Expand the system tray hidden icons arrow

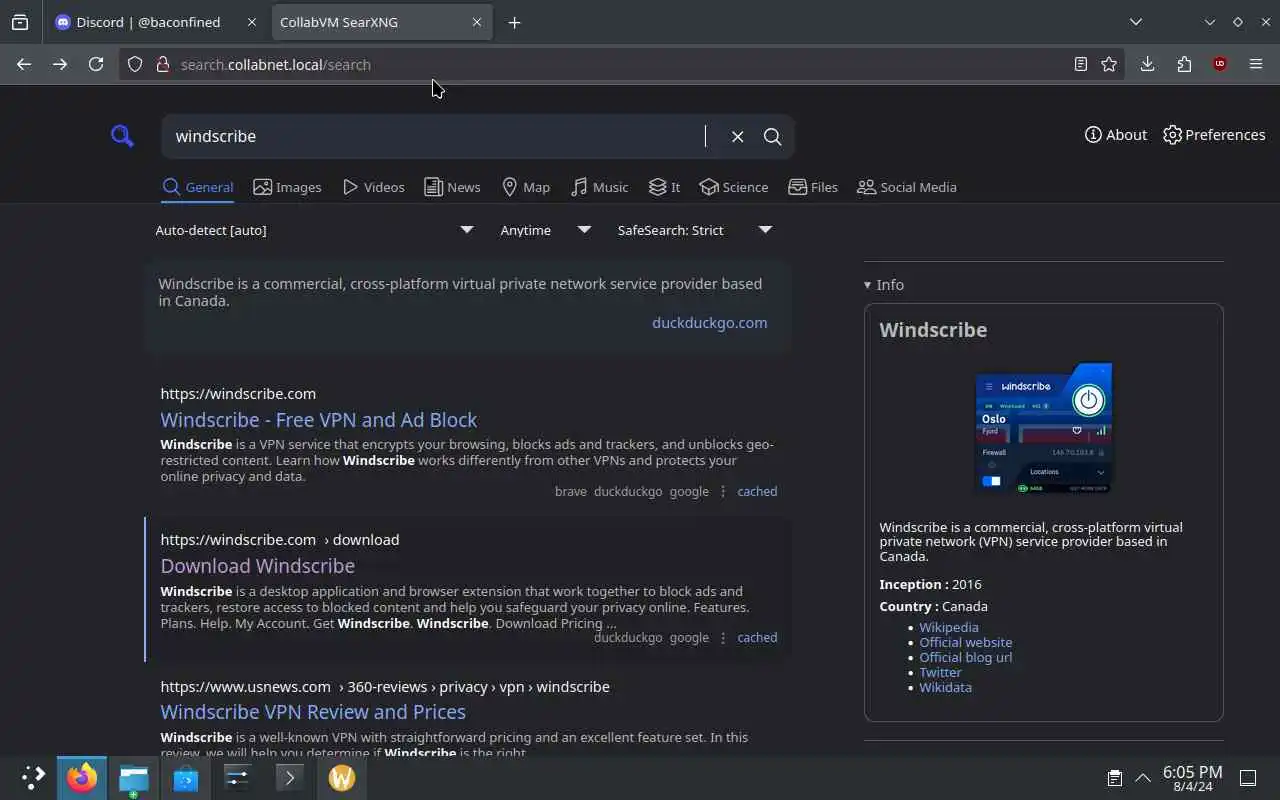click(x=1142, y=778)
